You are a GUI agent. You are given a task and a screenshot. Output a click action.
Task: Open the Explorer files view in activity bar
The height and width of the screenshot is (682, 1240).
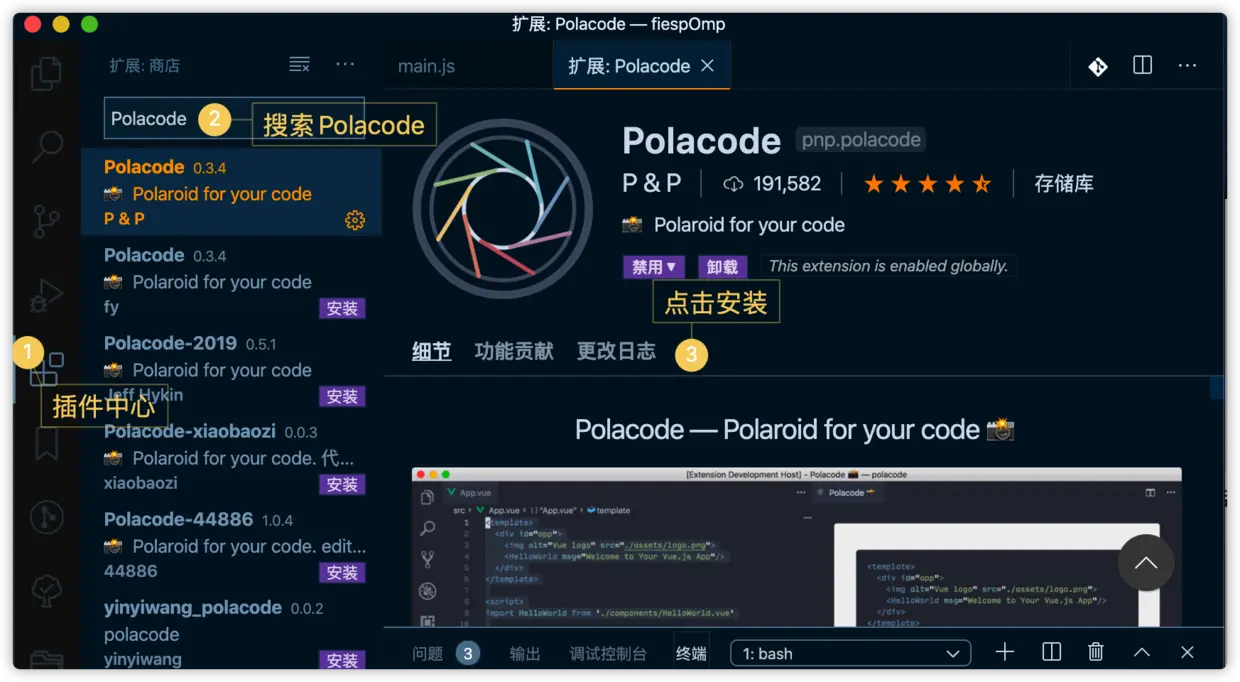click(x=46, y=74)
